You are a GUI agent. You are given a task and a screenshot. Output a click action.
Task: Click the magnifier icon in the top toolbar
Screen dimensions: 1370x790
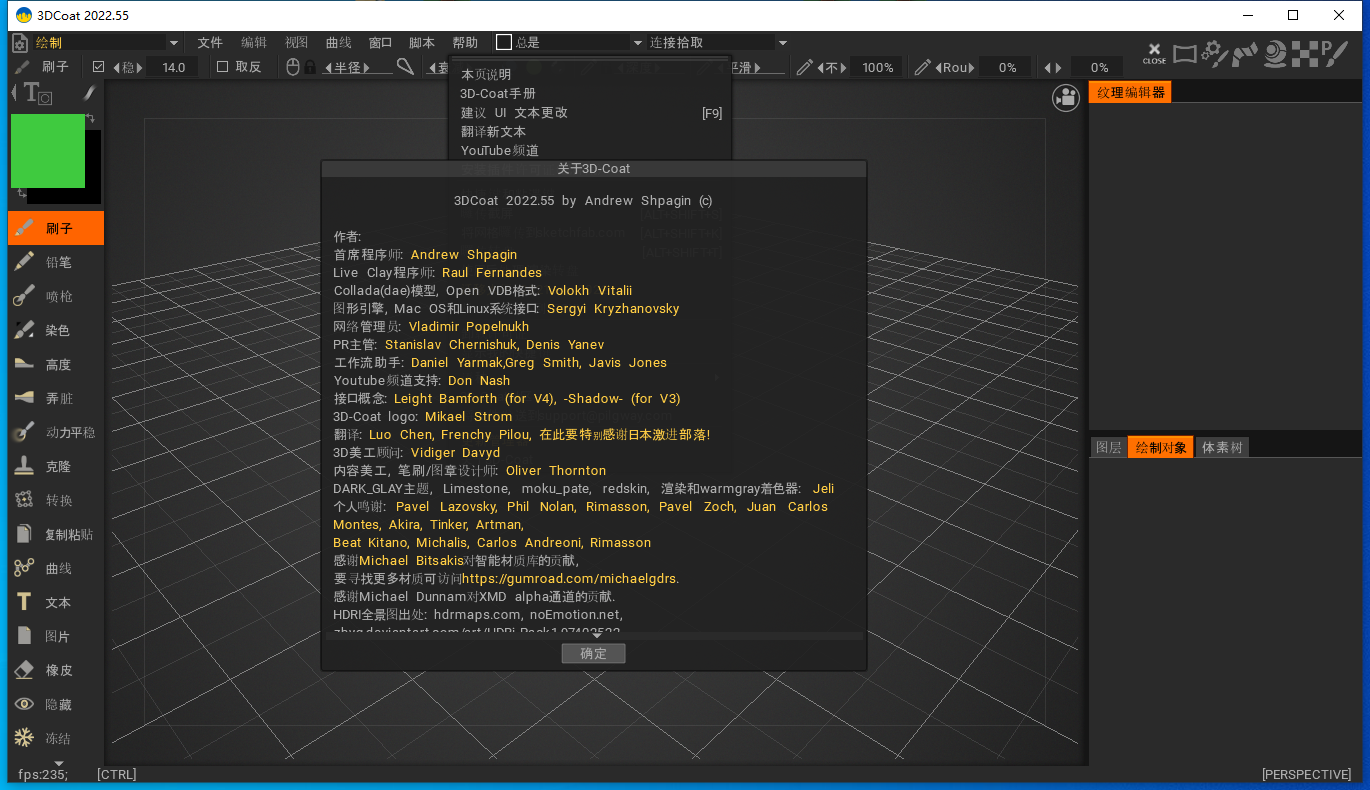[x=404, y=67]
